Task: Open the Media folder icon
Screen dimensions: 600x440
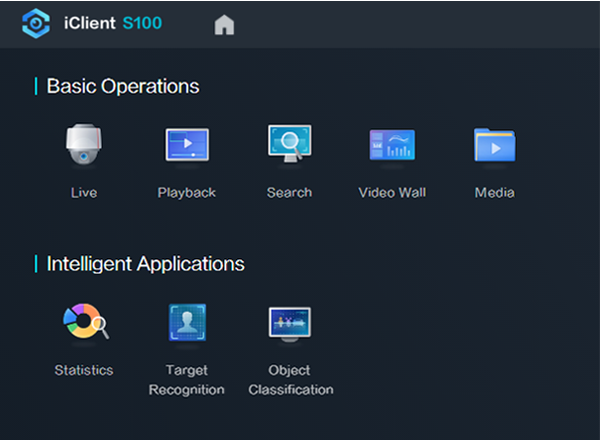Action: 494,146
